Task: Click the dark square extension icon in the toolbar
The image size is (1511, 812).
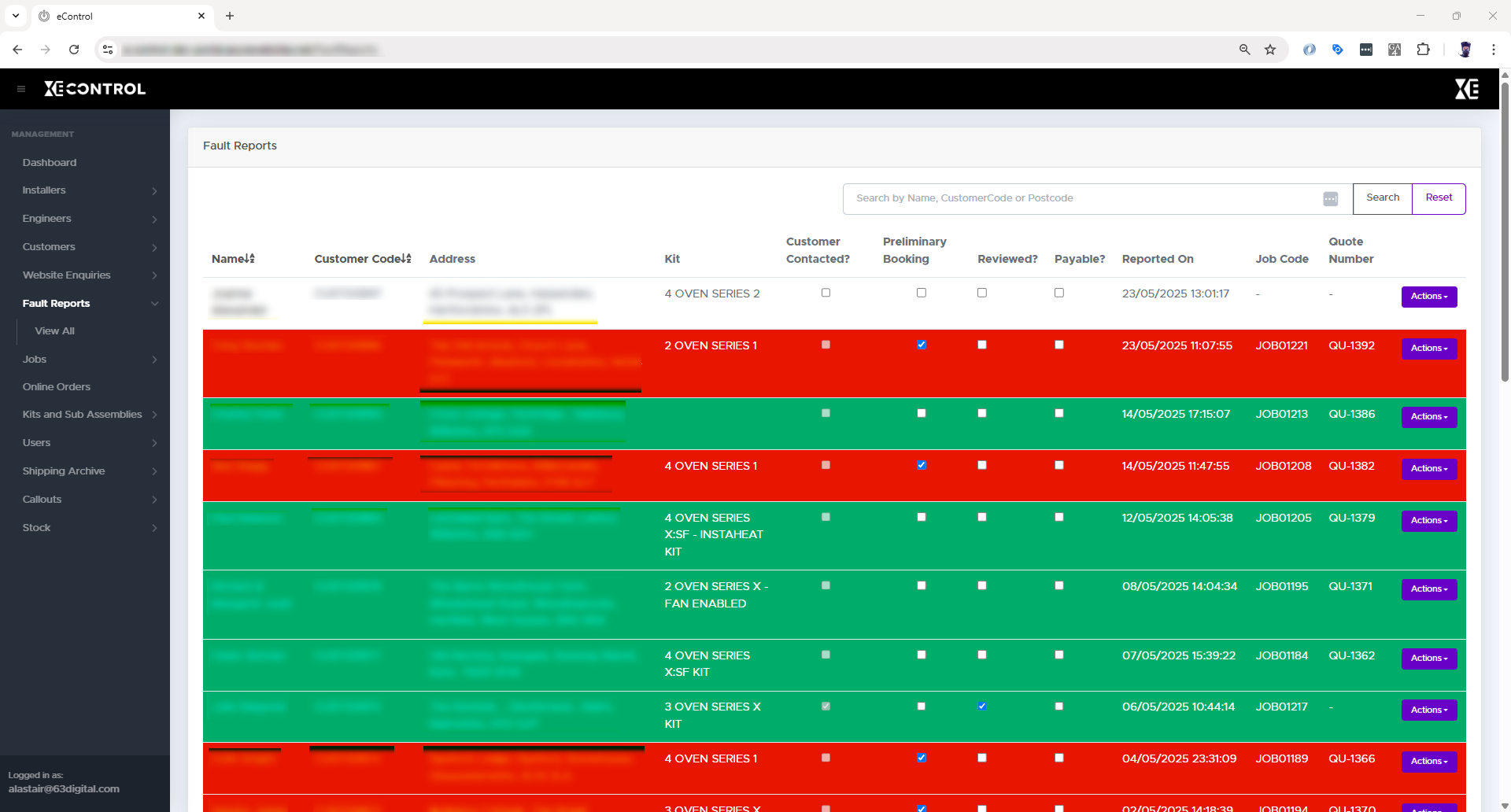Action: [x=1366, y=50]
